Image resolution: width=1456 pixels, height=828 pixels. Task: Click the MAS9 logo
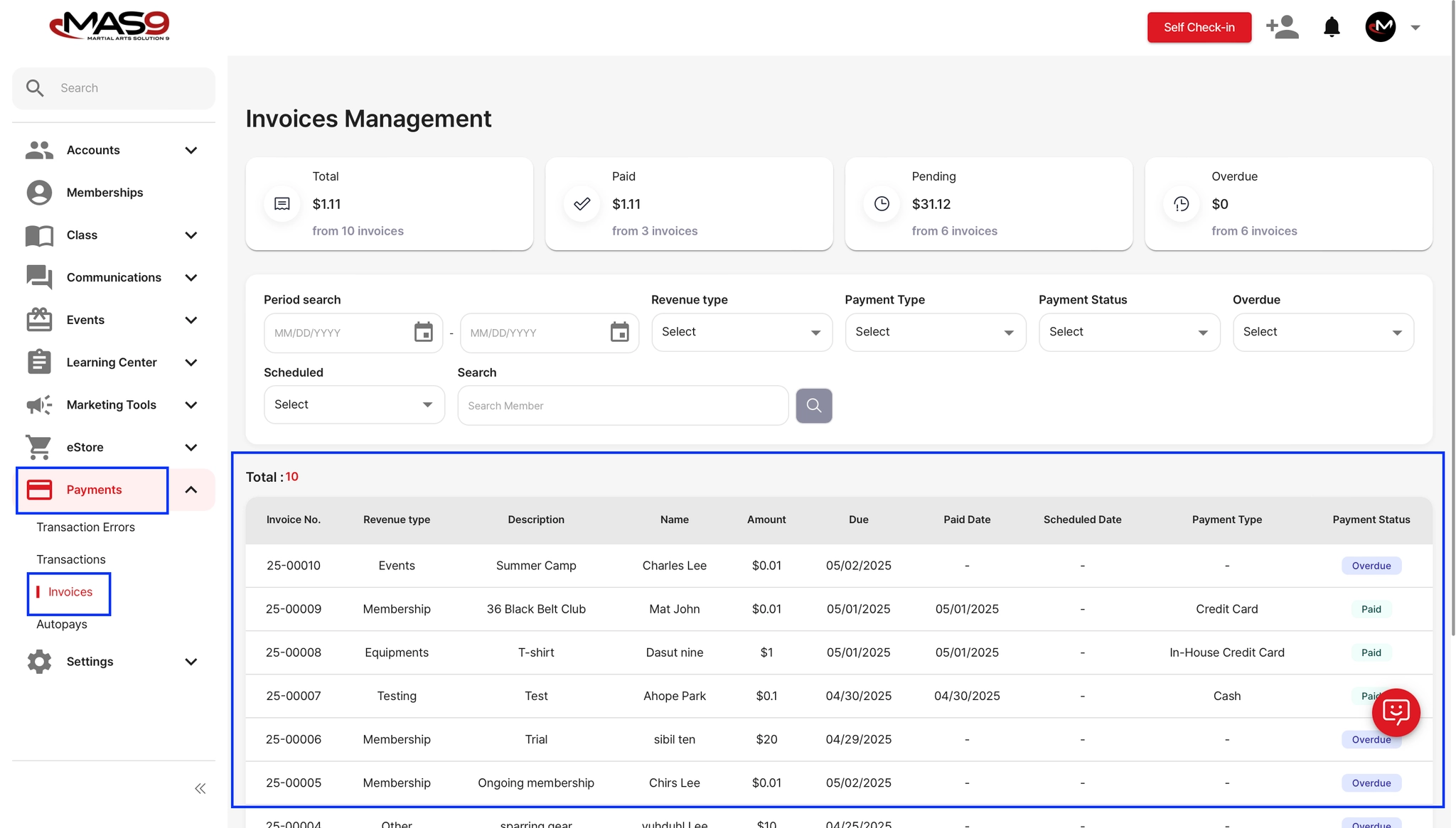point(109,26)
